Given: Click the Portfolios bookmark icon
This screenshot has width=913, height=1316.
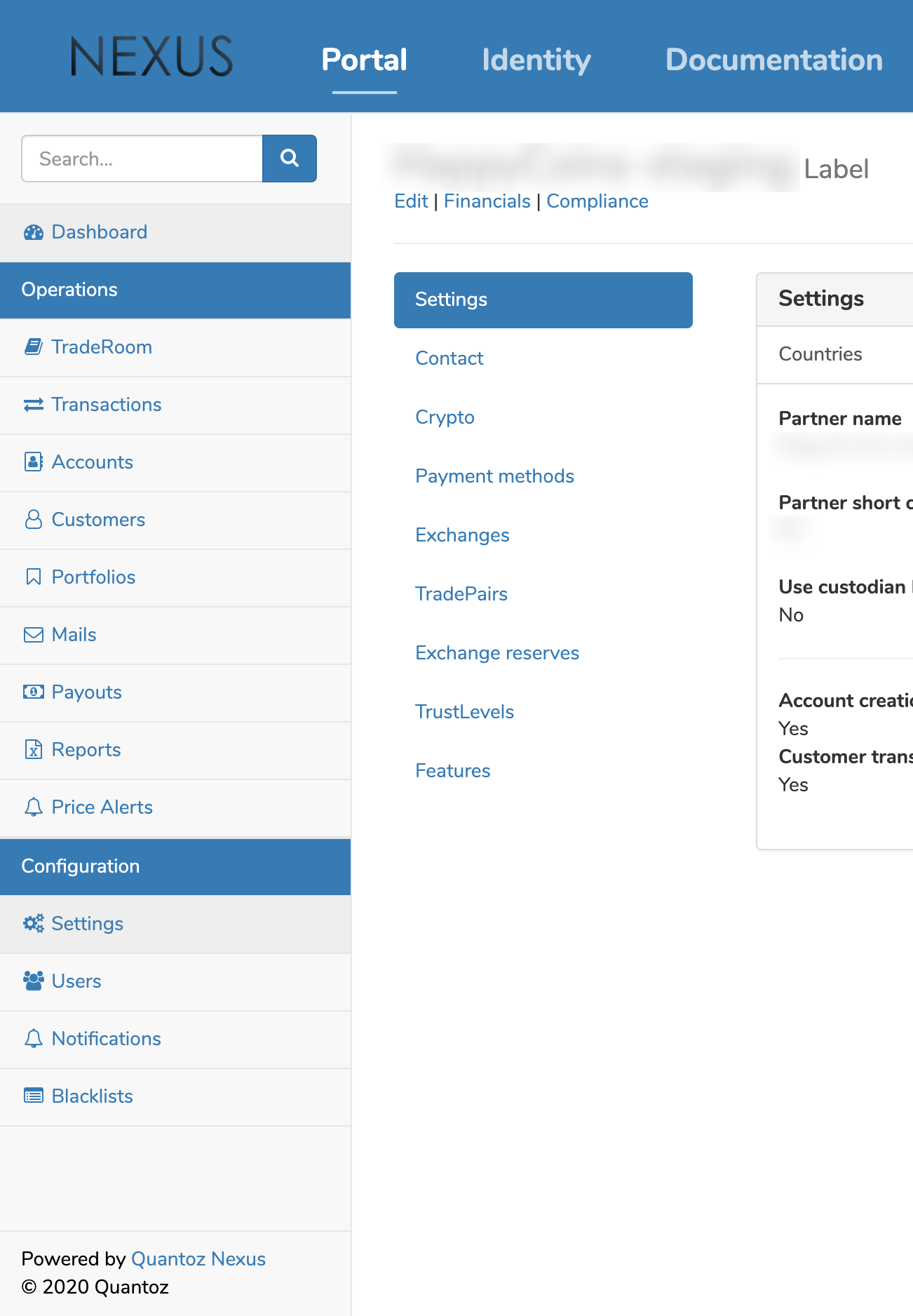Looking at the screenshot, I should point(33,577).
